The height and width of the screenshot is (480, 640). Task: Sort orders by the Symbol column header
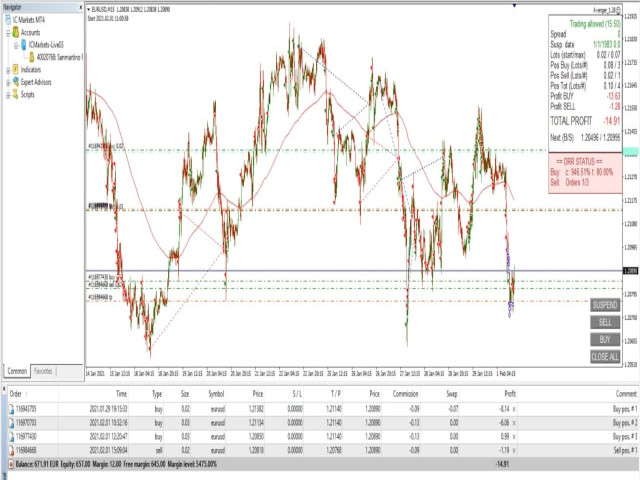pyautogui.click(x=216, y=394)
